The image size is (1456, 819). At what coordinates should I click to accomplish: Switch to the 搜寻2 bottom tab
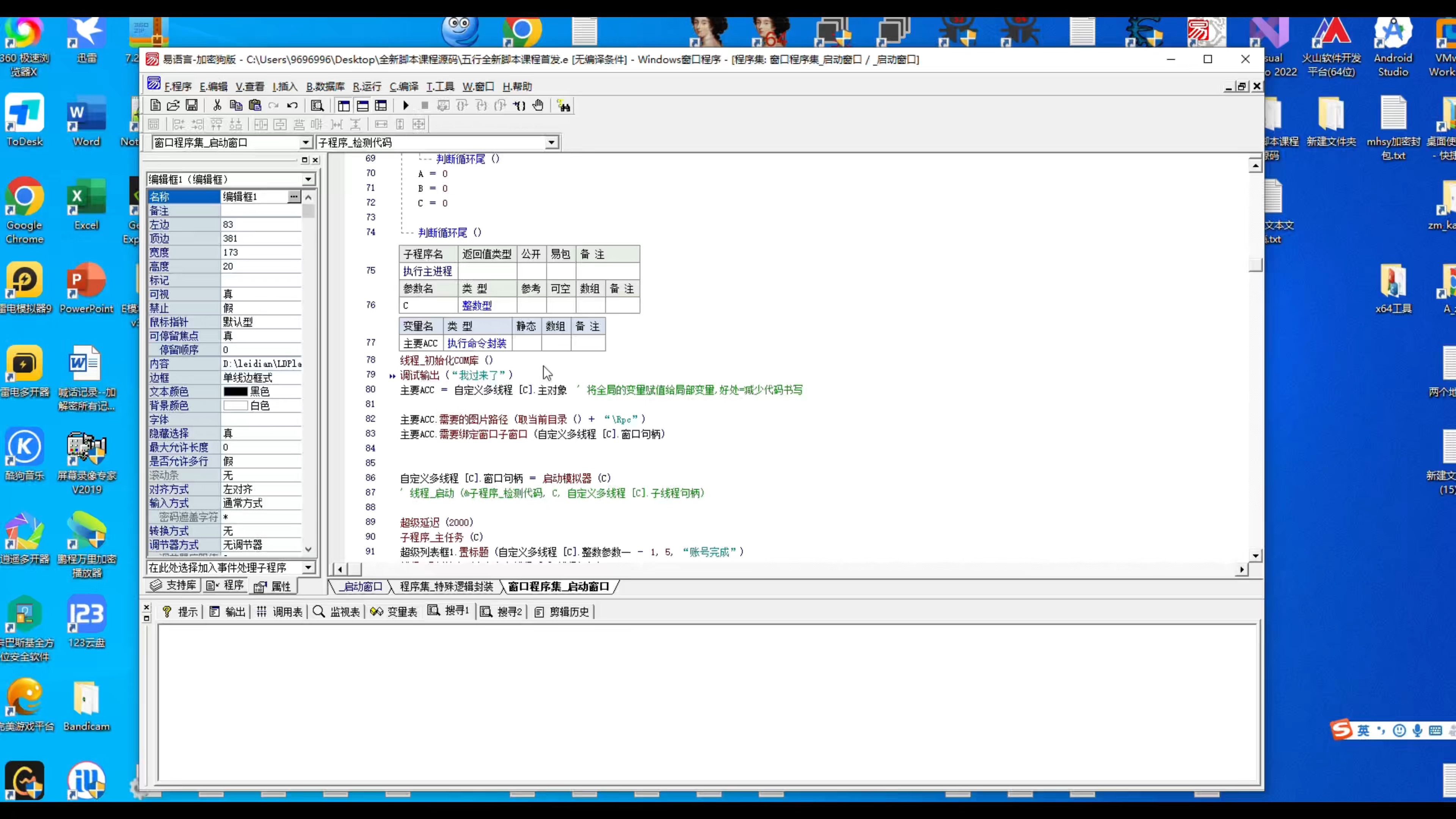pos(501,612)
